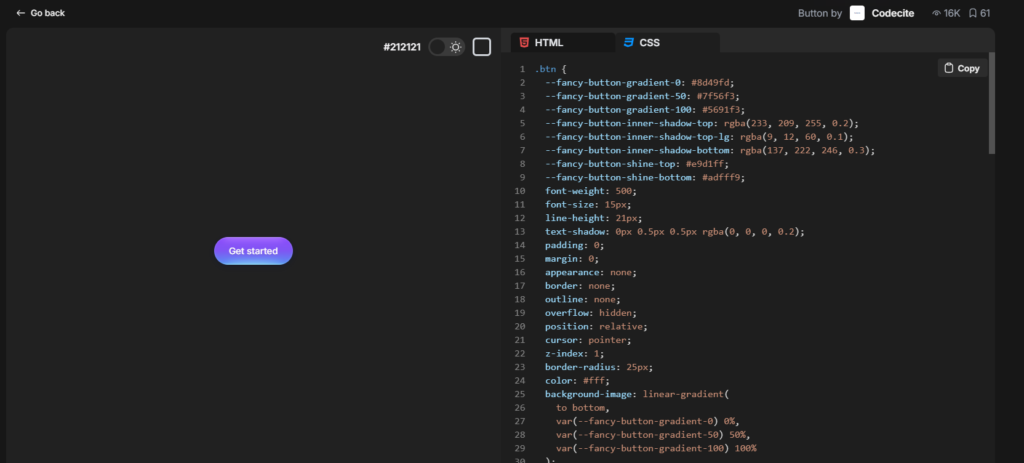Click the font-weight: 500 line
Viewport: 1024px width, 463px height.
pos(590,191)
